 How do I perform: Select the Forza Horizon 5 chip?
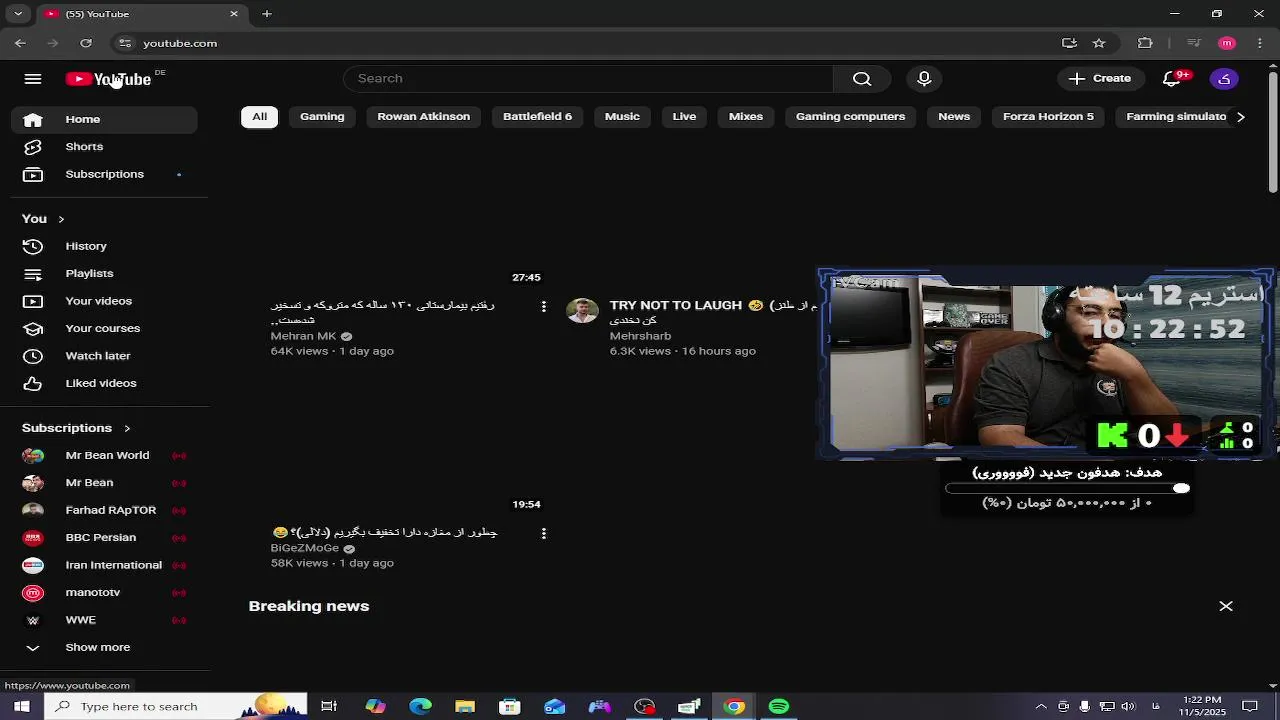click(1048, 117)
